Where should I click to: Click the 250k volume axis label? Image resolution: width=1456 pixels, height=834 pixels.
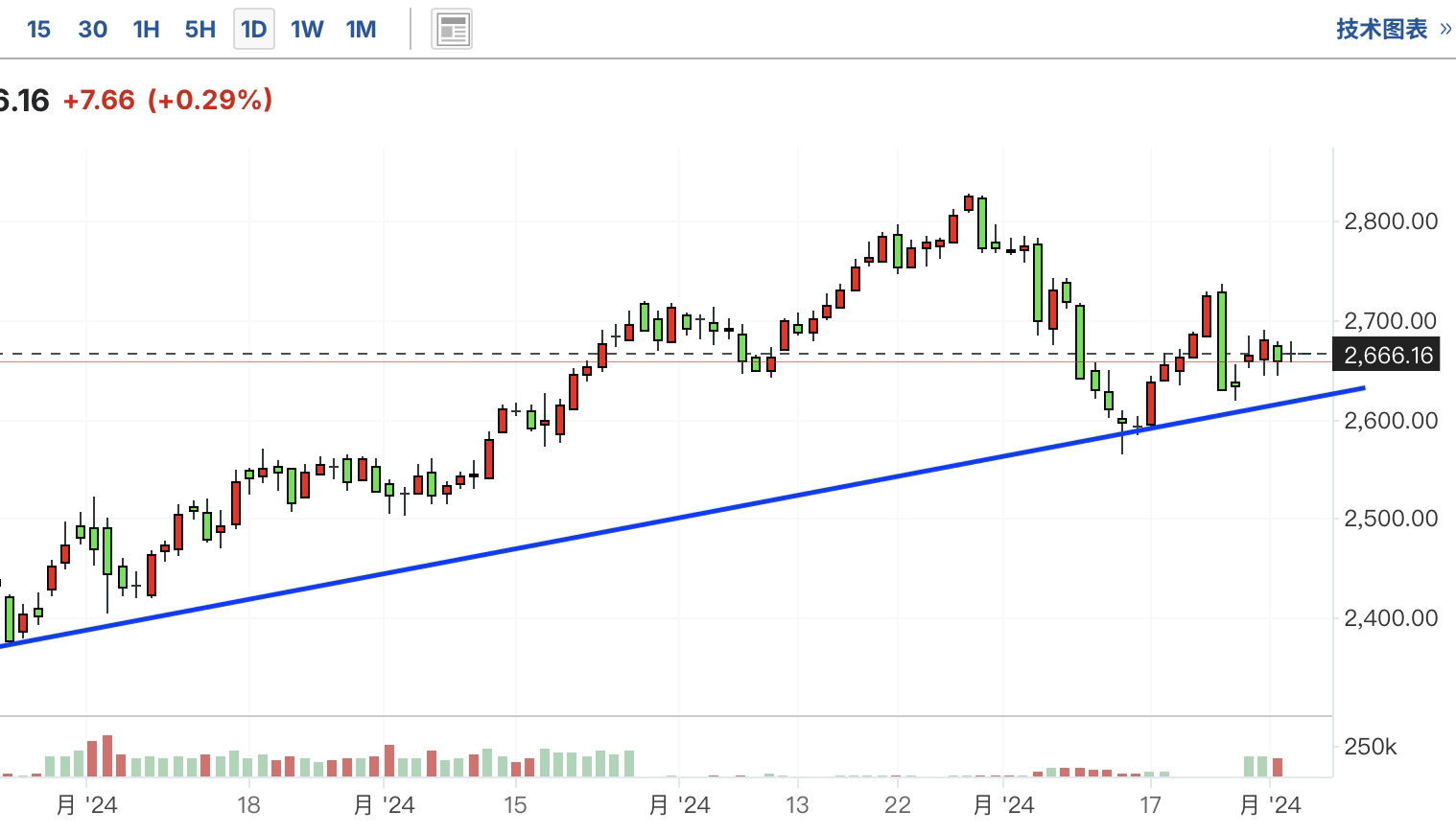click(1371, 747)
